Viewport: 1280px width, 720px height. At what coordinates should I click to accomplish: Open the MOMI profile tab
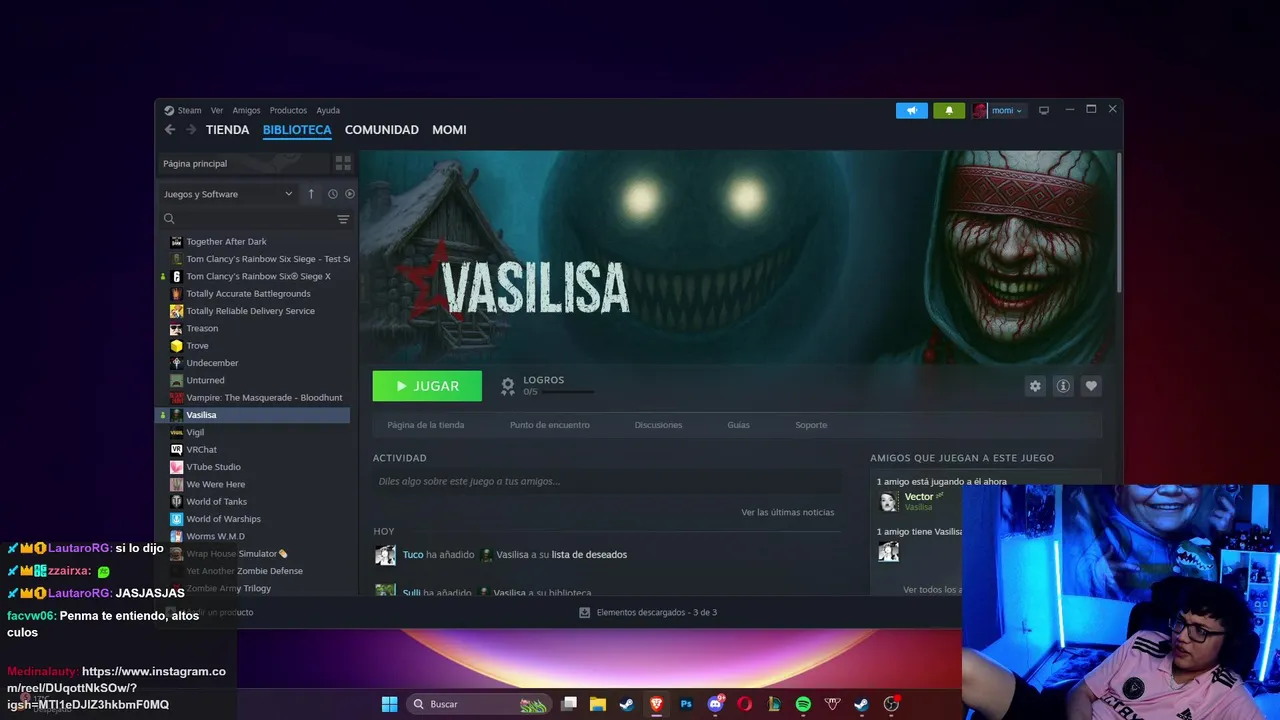coord(449,130)
